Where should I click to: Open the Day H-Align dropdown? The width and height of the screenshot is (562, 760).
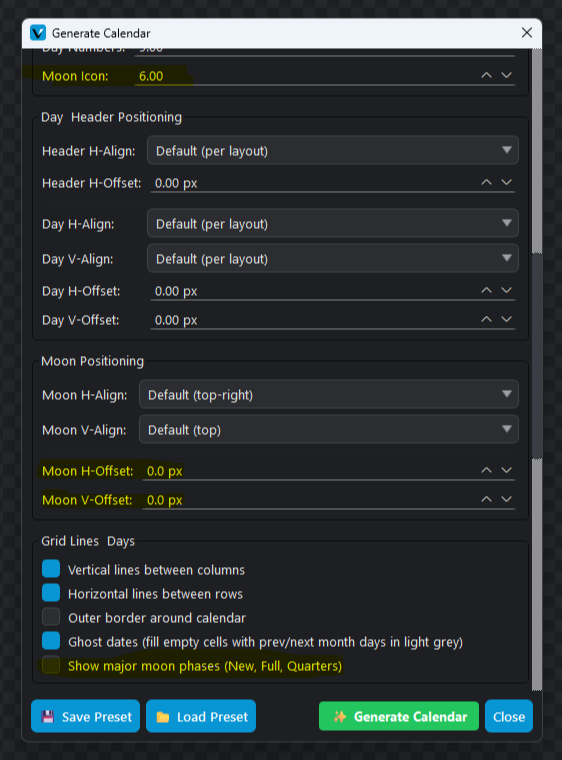click(333, 223)
